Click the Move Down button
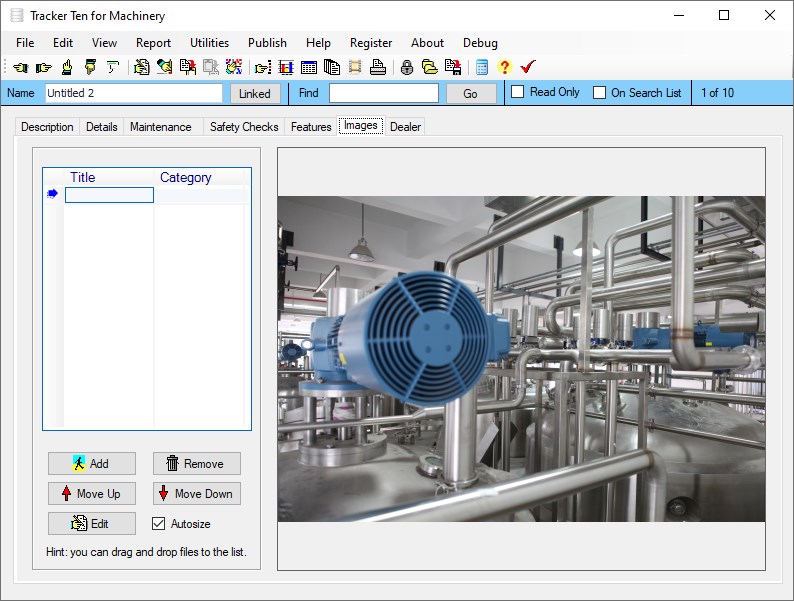 pyautogui.click(x=196, y=493)
